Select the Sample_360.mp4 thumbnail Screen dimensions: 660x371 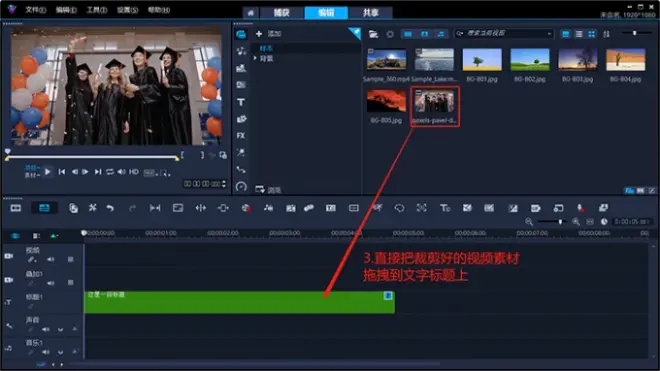pos(386,60)
